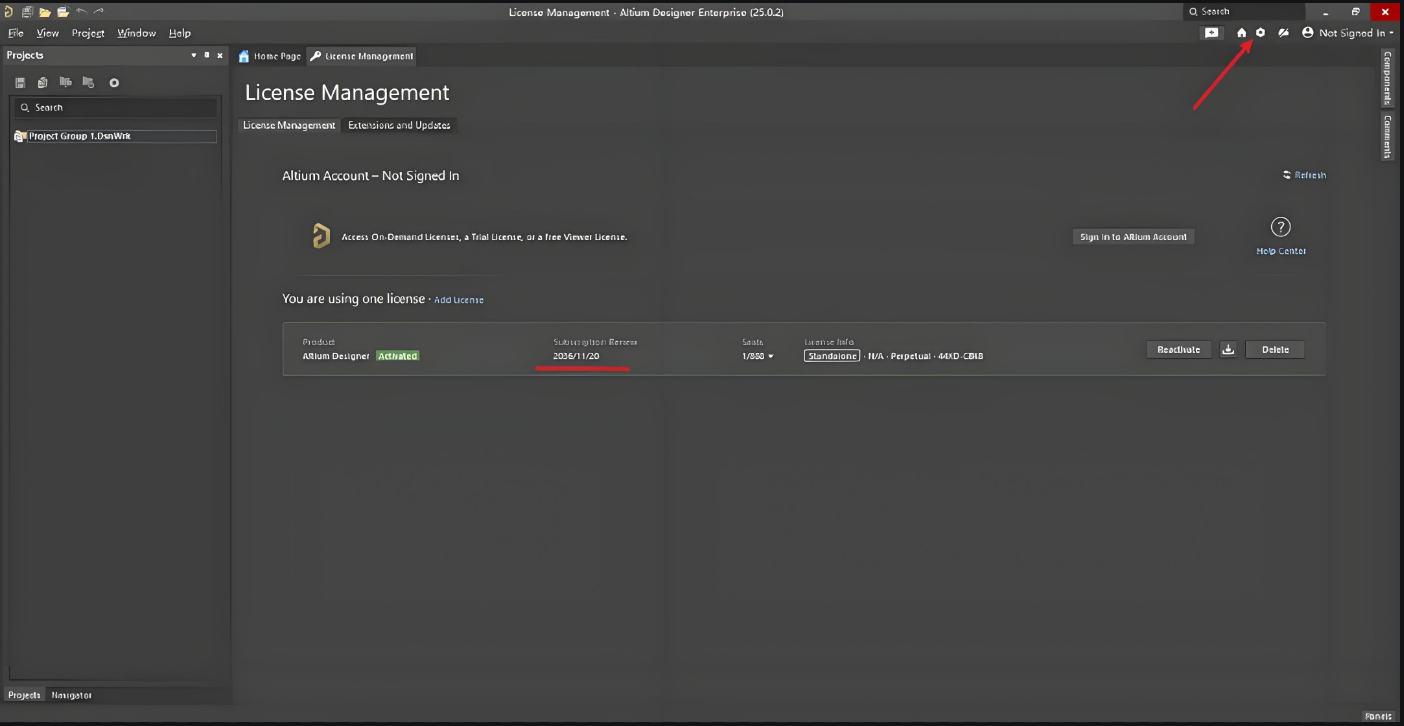Select the License Management sub-tab
This screenshot has width=1404, height=726.
coord(289,125)
